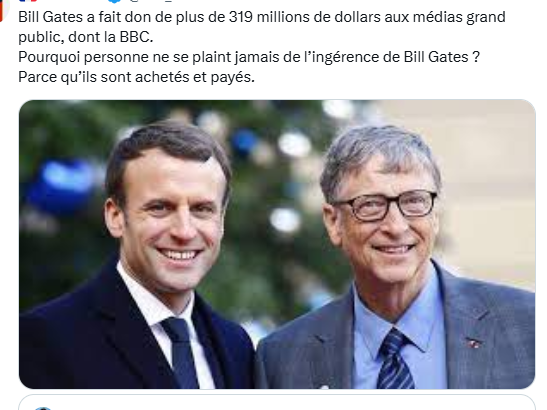
Task: Click the solid navy tie in the photo
Action: 181,352
